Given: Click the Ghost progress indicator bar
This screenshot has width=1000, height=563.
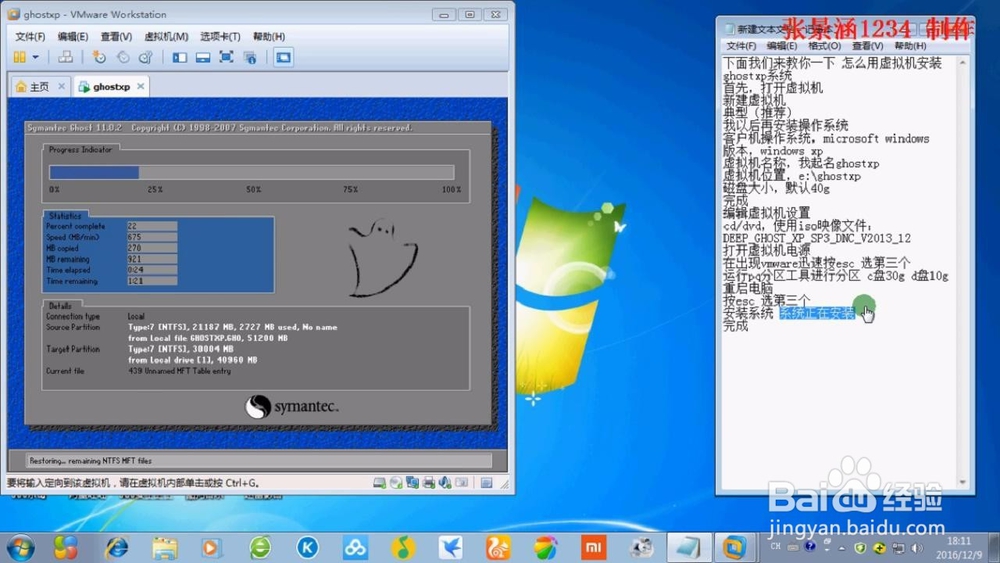Looking at the screenshot, I should 252,172.
